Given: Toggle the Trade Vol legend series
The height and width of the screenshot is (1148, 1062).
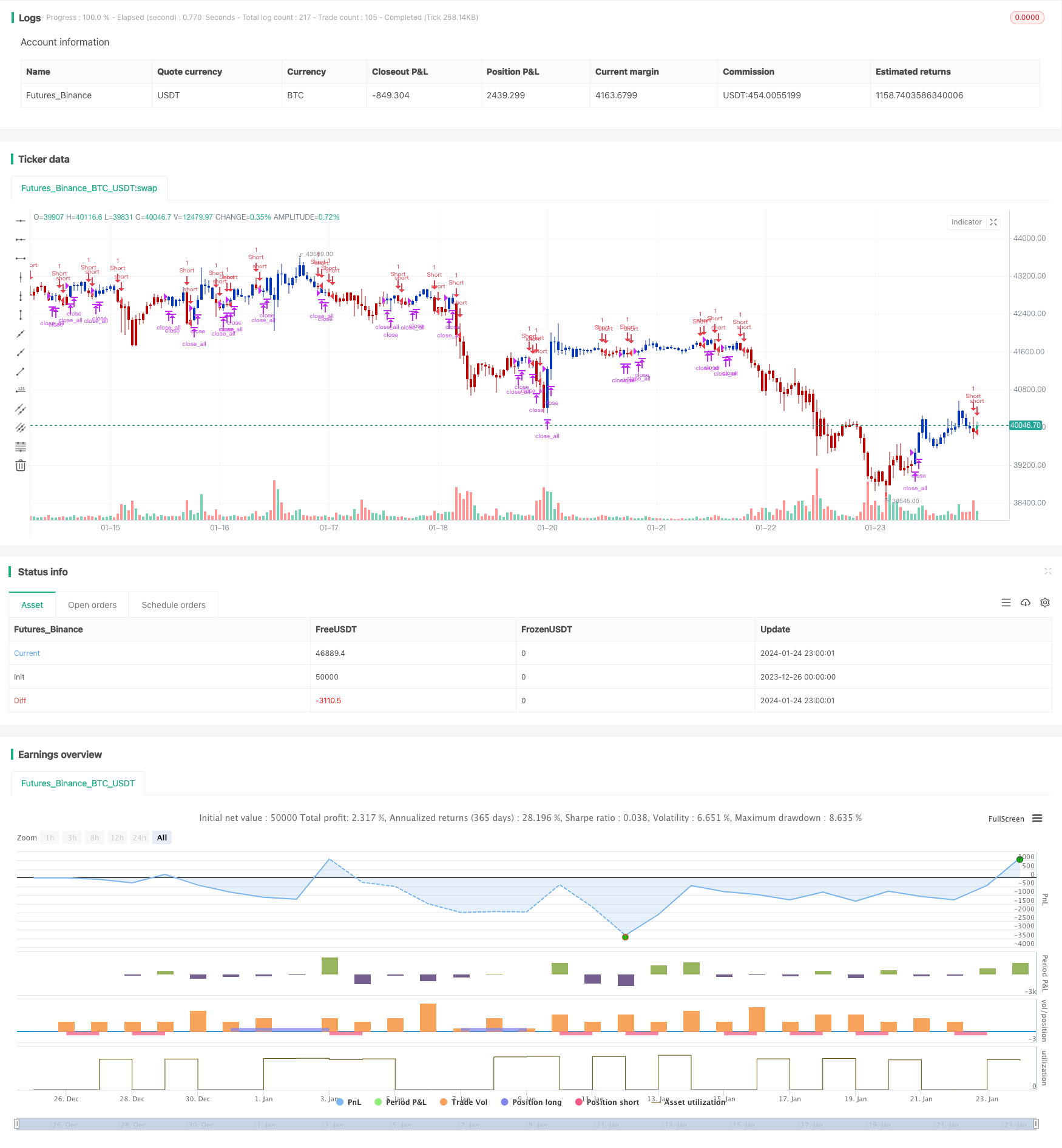Looking at the screenshot, I should click(x=464, y=1102).
